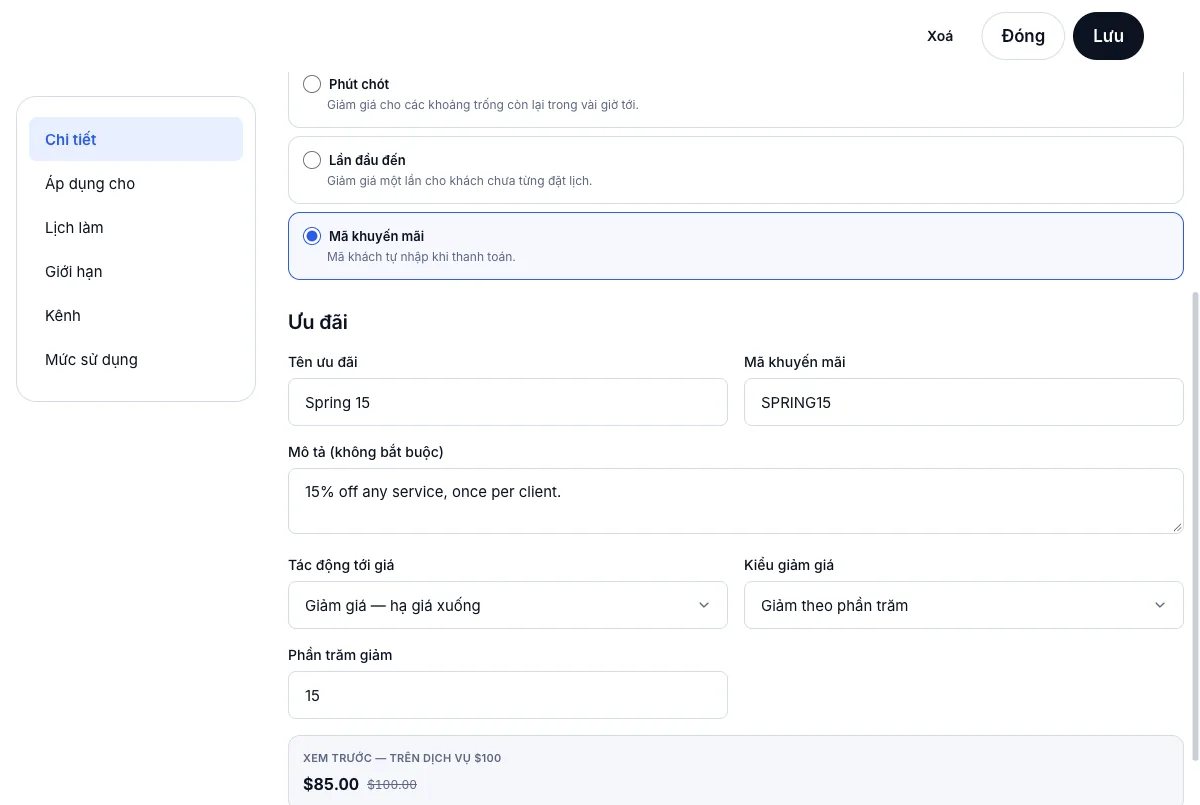The height and width of the screenshot is (805, 1200).
Task: Click chevron arrow of Tác động tới giá
Action: point(704,605)
